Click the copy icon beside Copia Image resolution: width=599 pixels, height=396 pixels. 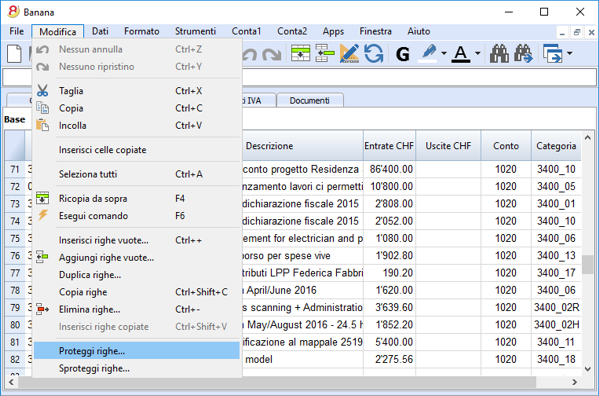[x=42, y=108]
